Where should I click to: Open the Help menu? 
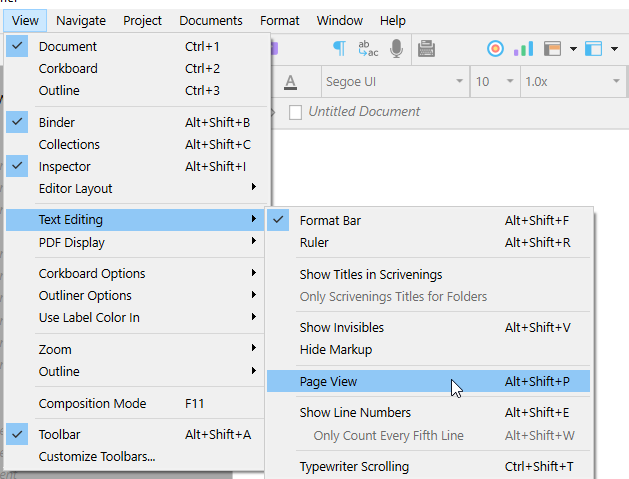tap(393, 20)
